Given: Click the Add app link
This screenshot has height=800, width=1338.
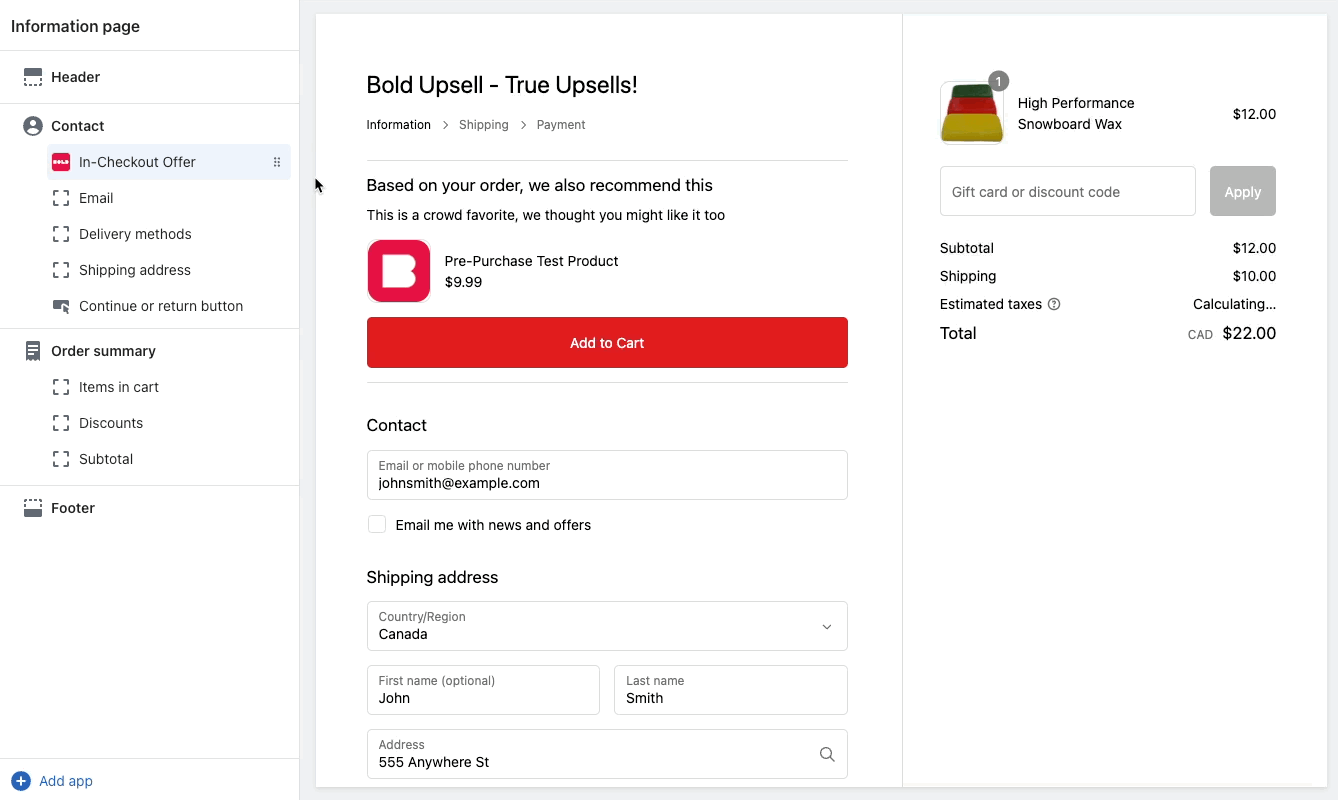Looking at the screenshot, I should click(66, 781).
